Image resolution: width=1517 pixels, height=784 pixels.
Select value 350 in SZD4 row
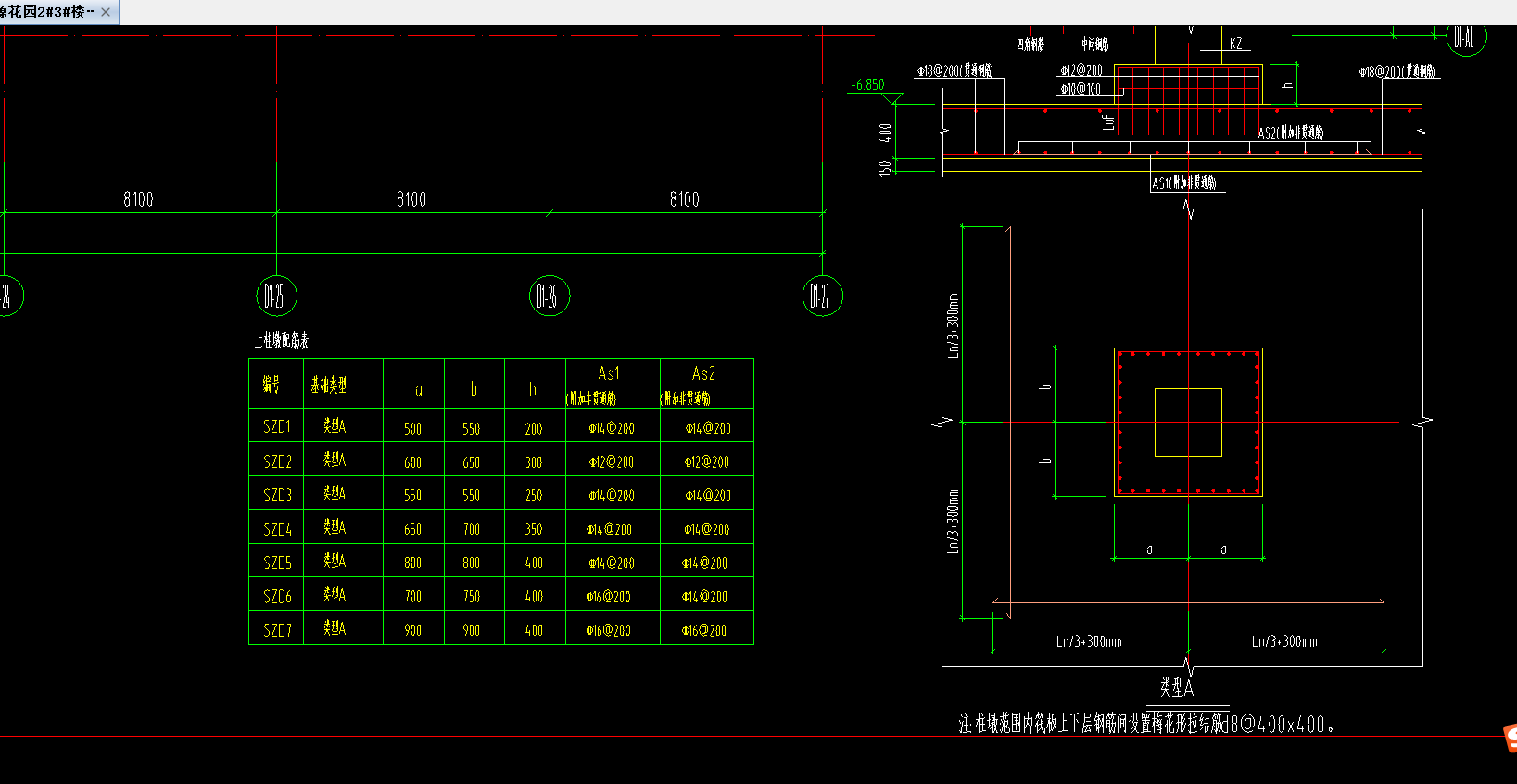pyautogui.click(x=534, y=529)
